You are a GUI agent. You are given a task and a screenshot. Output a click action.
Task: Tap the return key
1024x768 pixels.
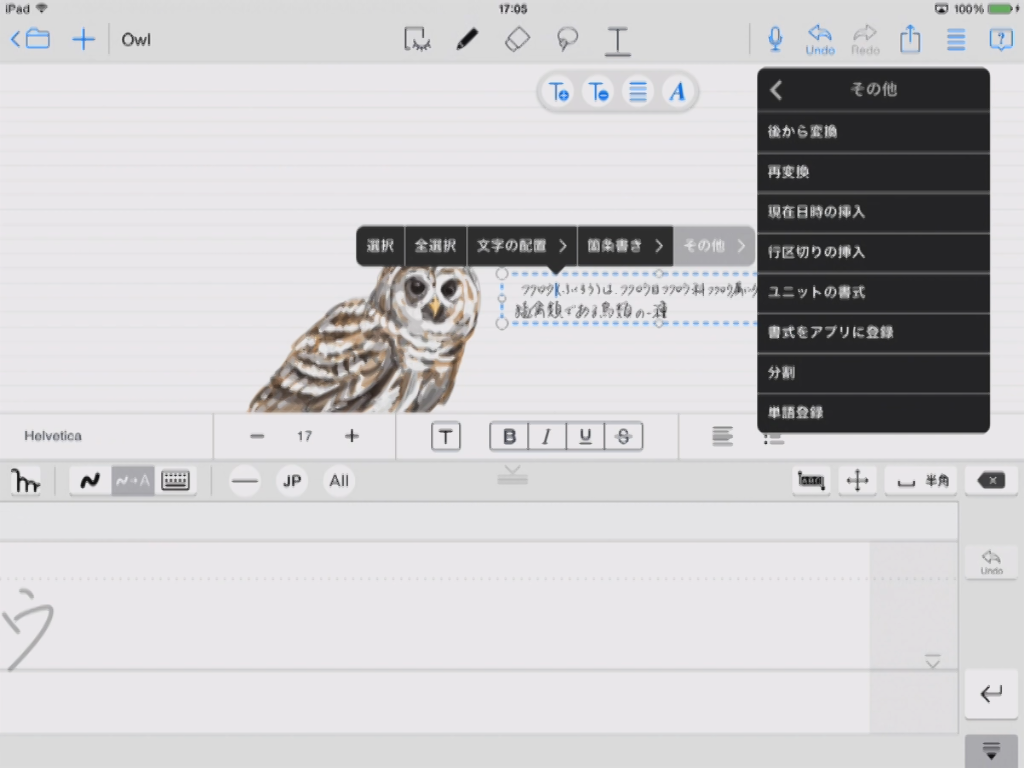(x=991, y=694)
